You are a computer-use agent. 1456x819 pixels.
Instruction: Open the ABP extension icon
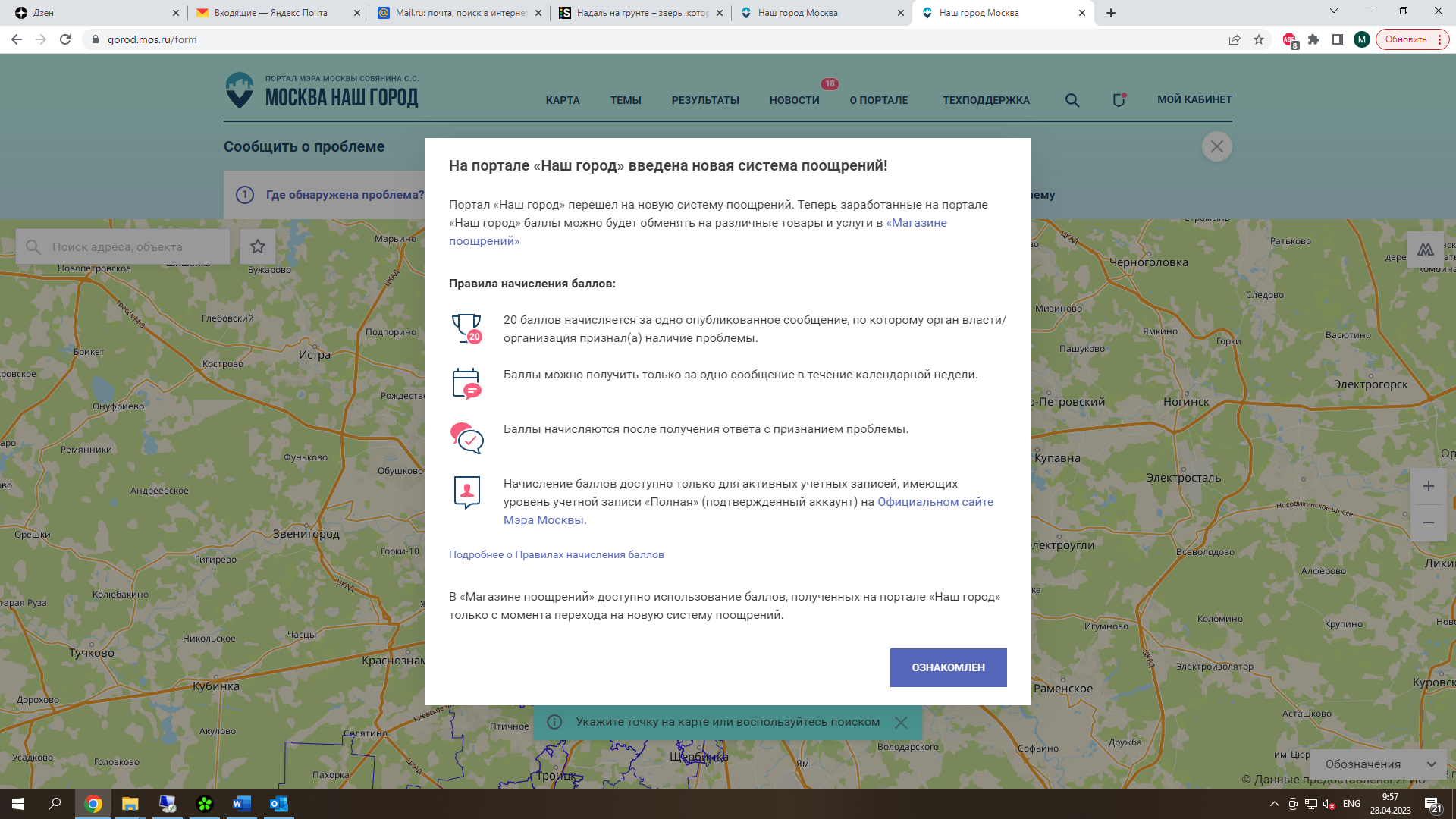coord(1289,40)
